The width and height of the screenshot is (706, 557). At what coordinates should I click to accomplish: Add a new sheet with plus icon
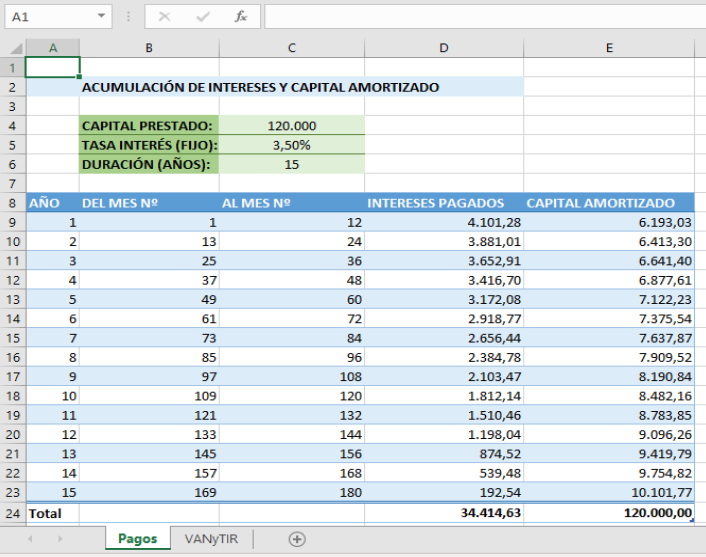[297, 539]
